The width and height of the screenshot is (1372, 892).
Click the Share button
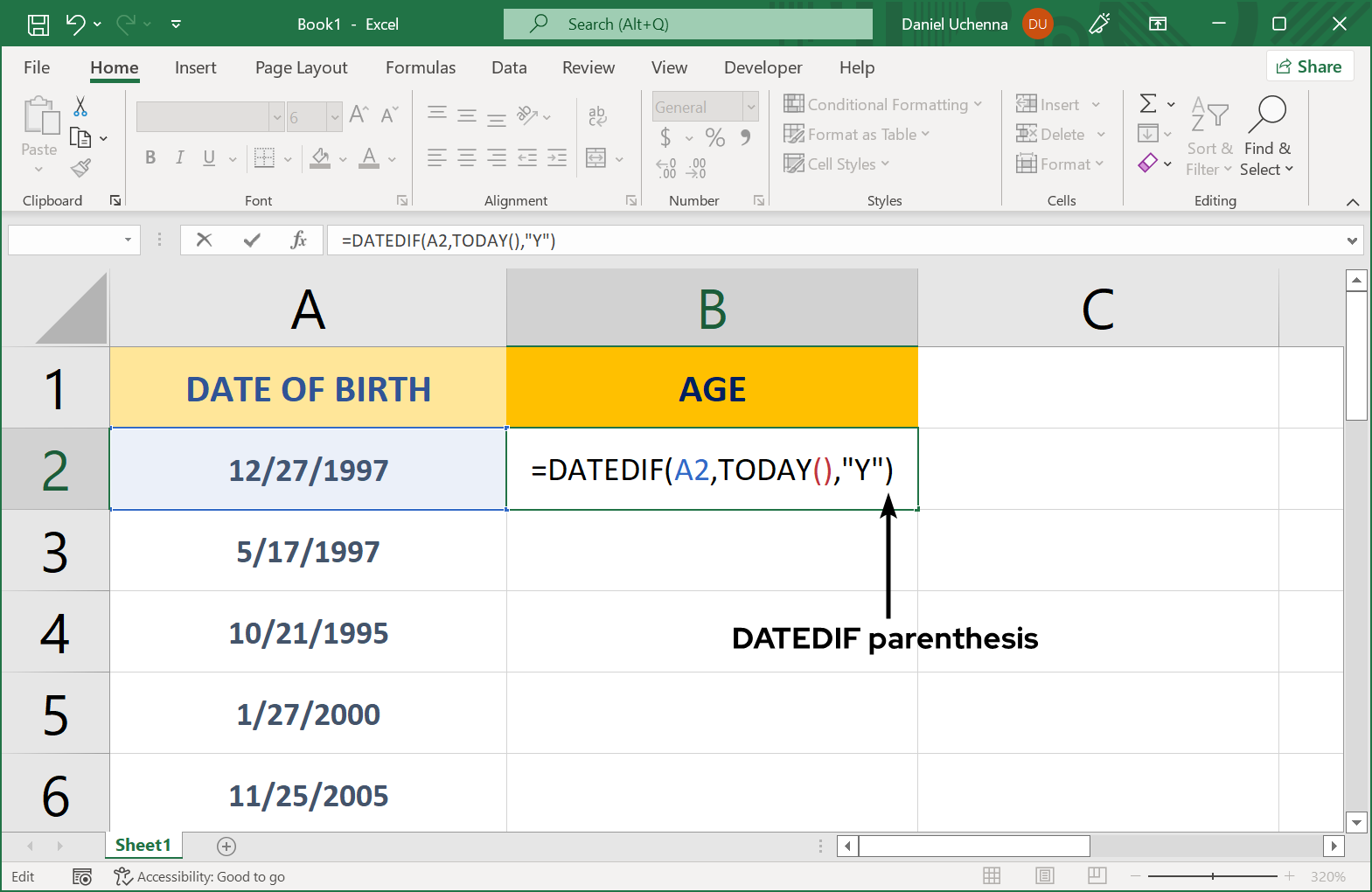[x=1309, y=66]
